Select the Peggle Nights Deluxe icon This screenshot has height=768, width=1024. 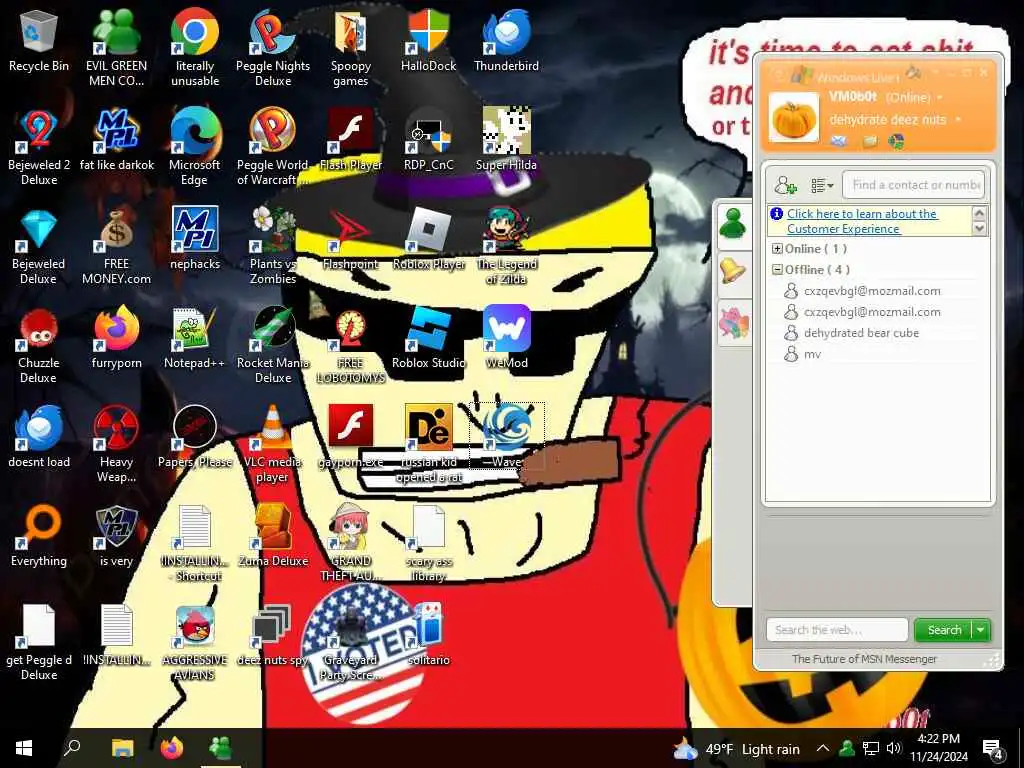click(273, 48)
